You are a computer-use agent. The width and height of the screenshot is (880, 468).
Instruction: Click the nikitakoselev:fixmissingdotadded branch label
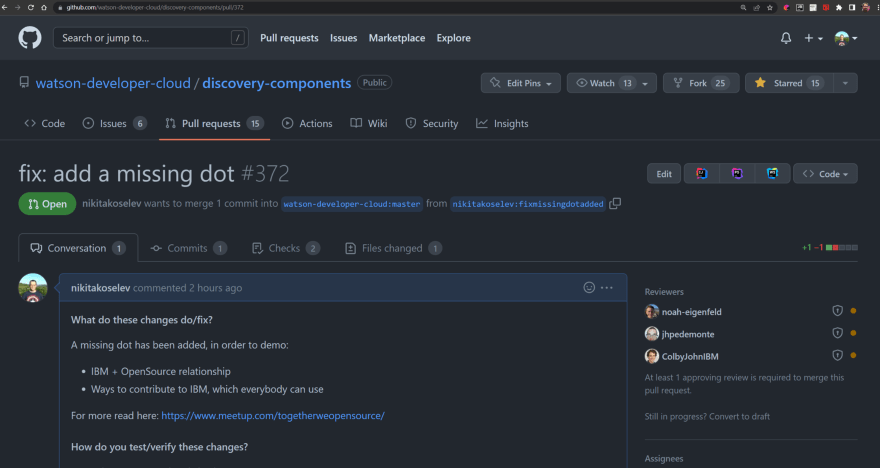click(x=528, y=204)
